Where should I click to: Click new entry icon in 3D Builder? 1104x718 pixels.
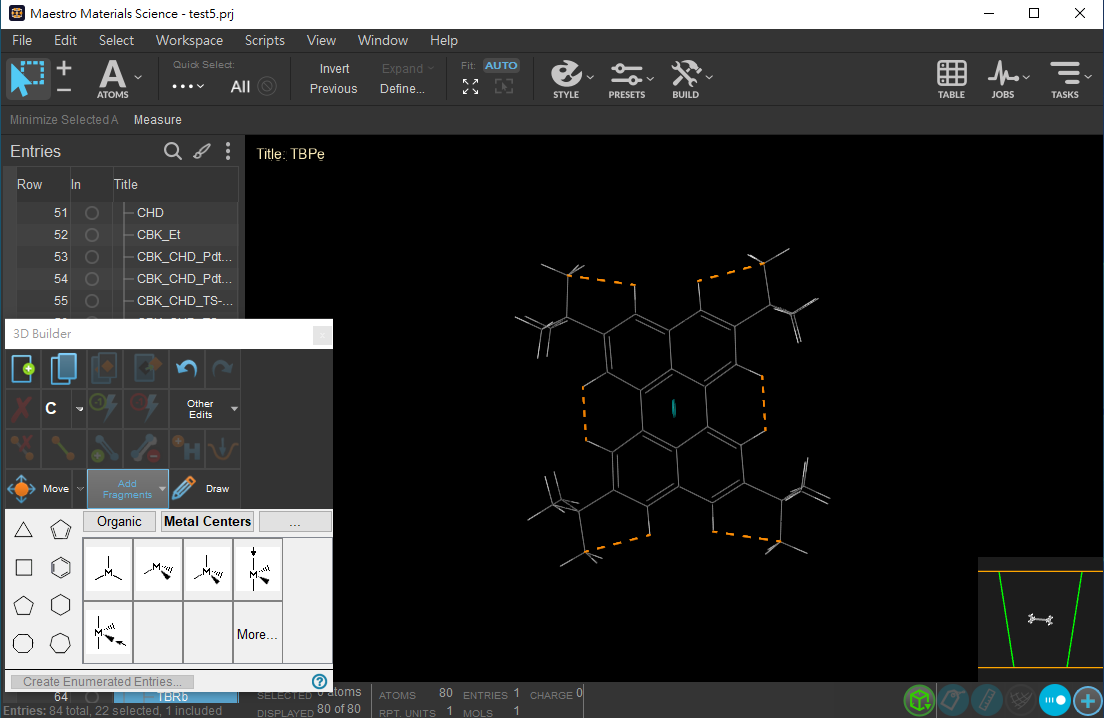(23, 368)
